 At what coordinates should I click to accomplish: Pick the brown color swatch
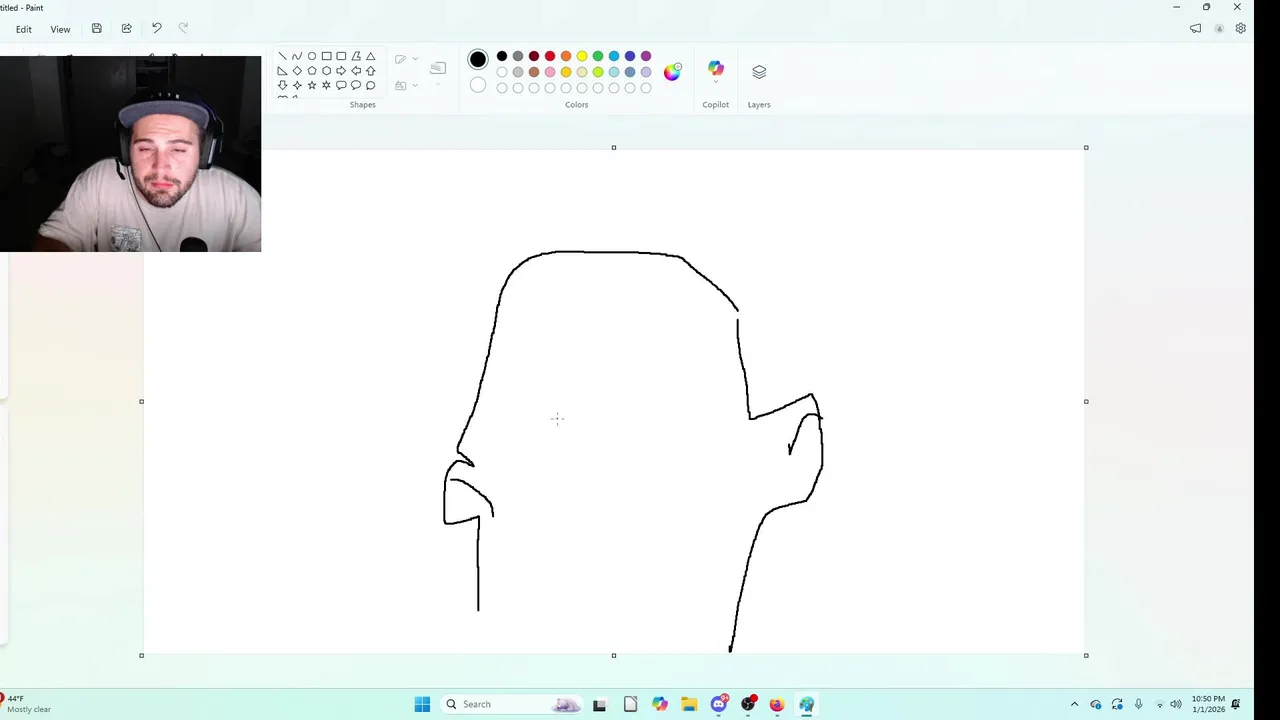[534, 72]
